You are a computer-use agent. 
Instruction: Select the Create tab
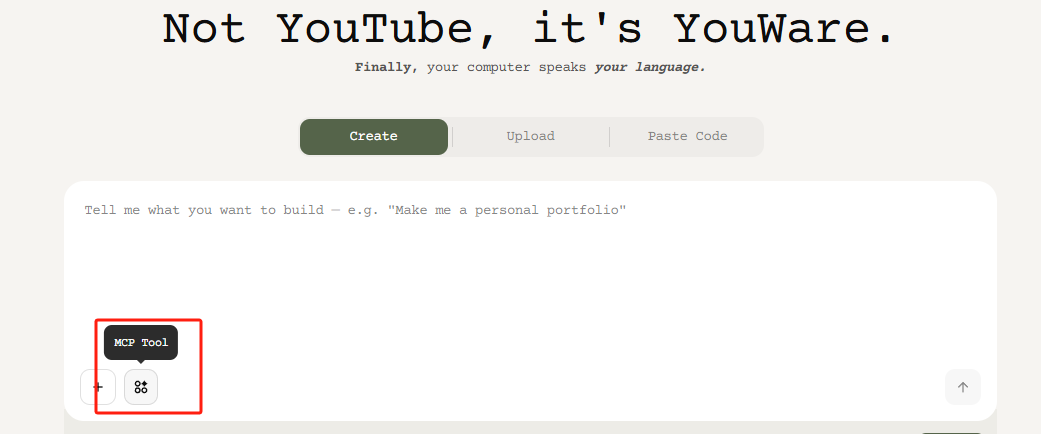click(374, 137)
